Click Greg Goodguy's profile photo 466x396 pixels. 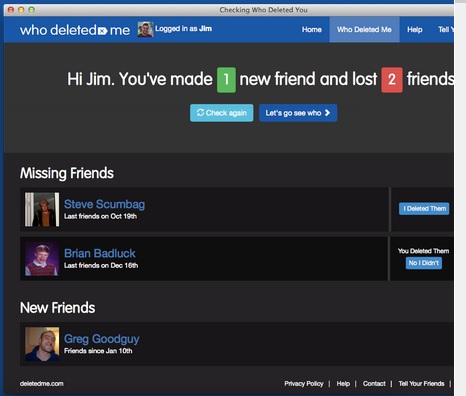[x=42, y=344]
